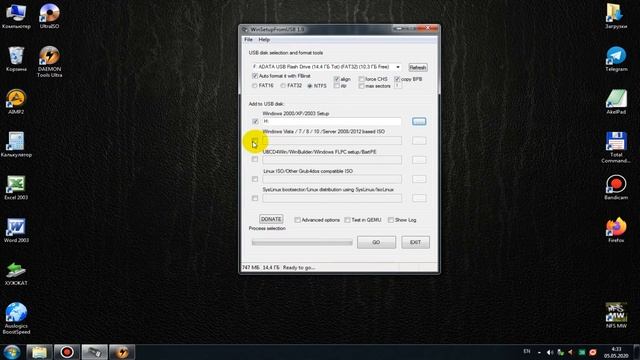
Task: Click the Refresh button
Action: coord(418,67)
